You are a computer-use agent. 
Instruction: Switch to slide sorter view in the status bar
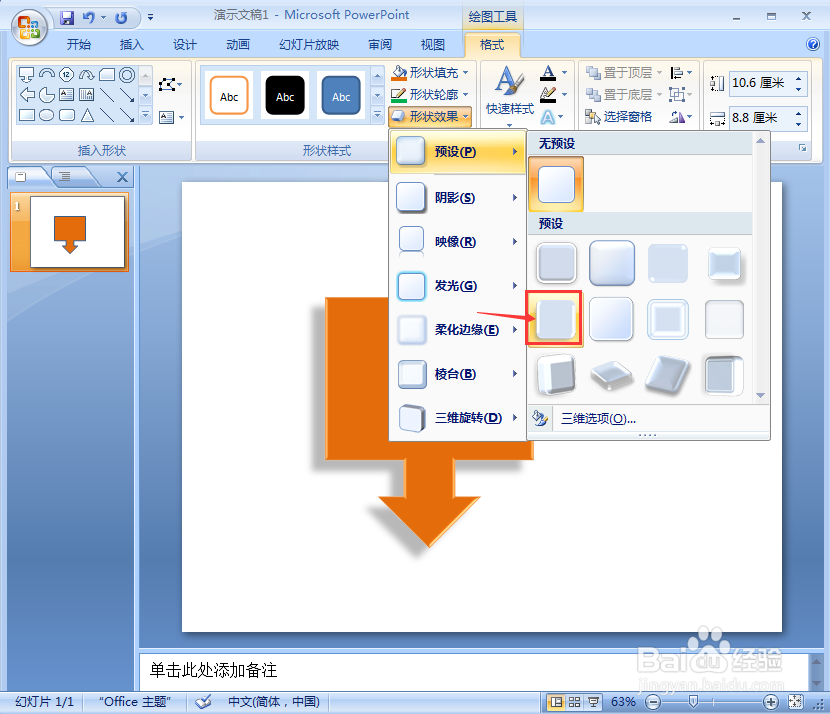click(x=574, y=702)
